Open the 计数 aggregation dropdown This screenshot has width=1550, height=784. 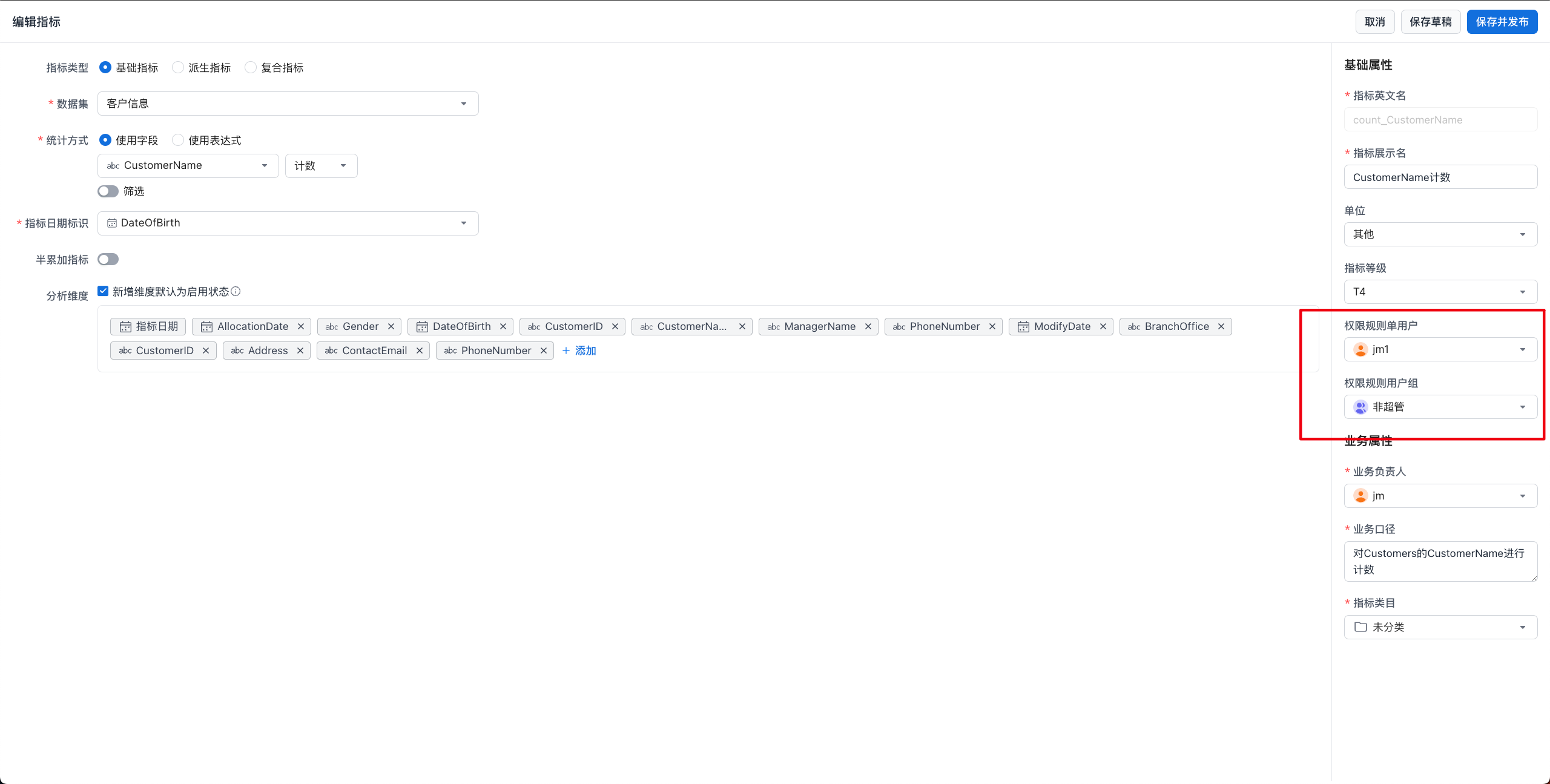[x=321, y=165]
